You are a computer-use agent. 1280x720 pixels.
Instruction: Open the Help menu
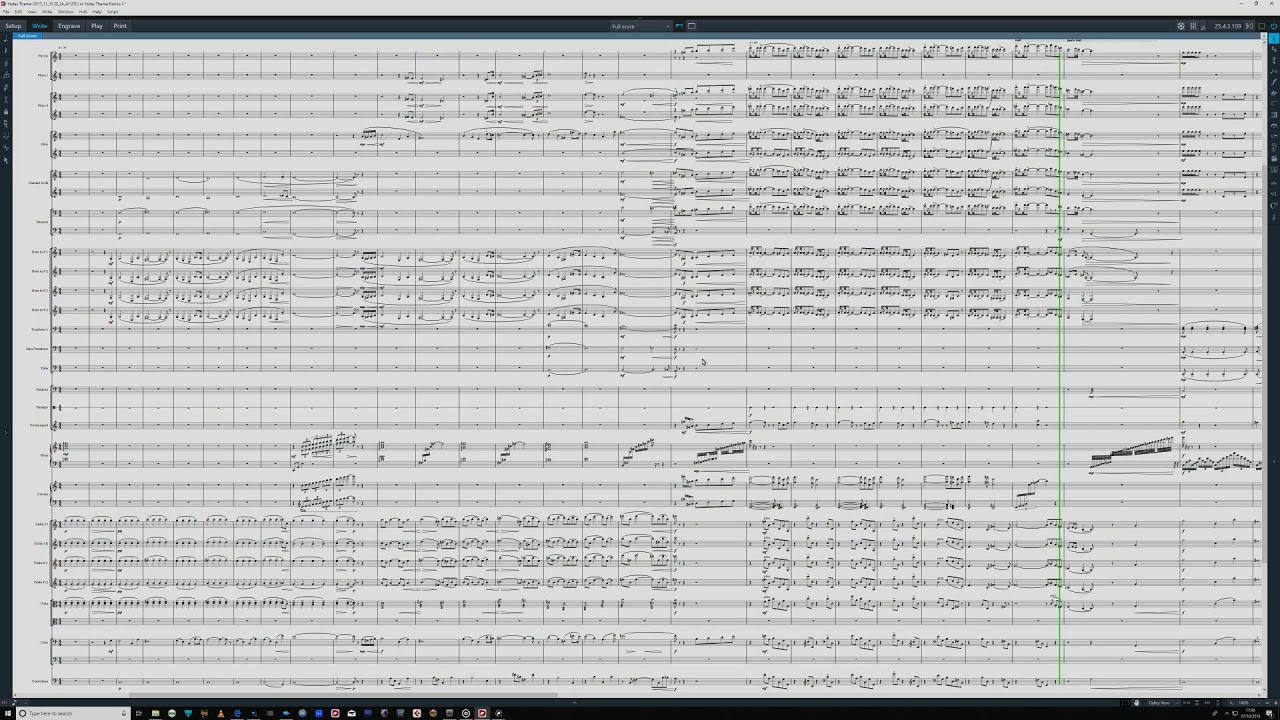pyautogui.click(x=97, y=12)
